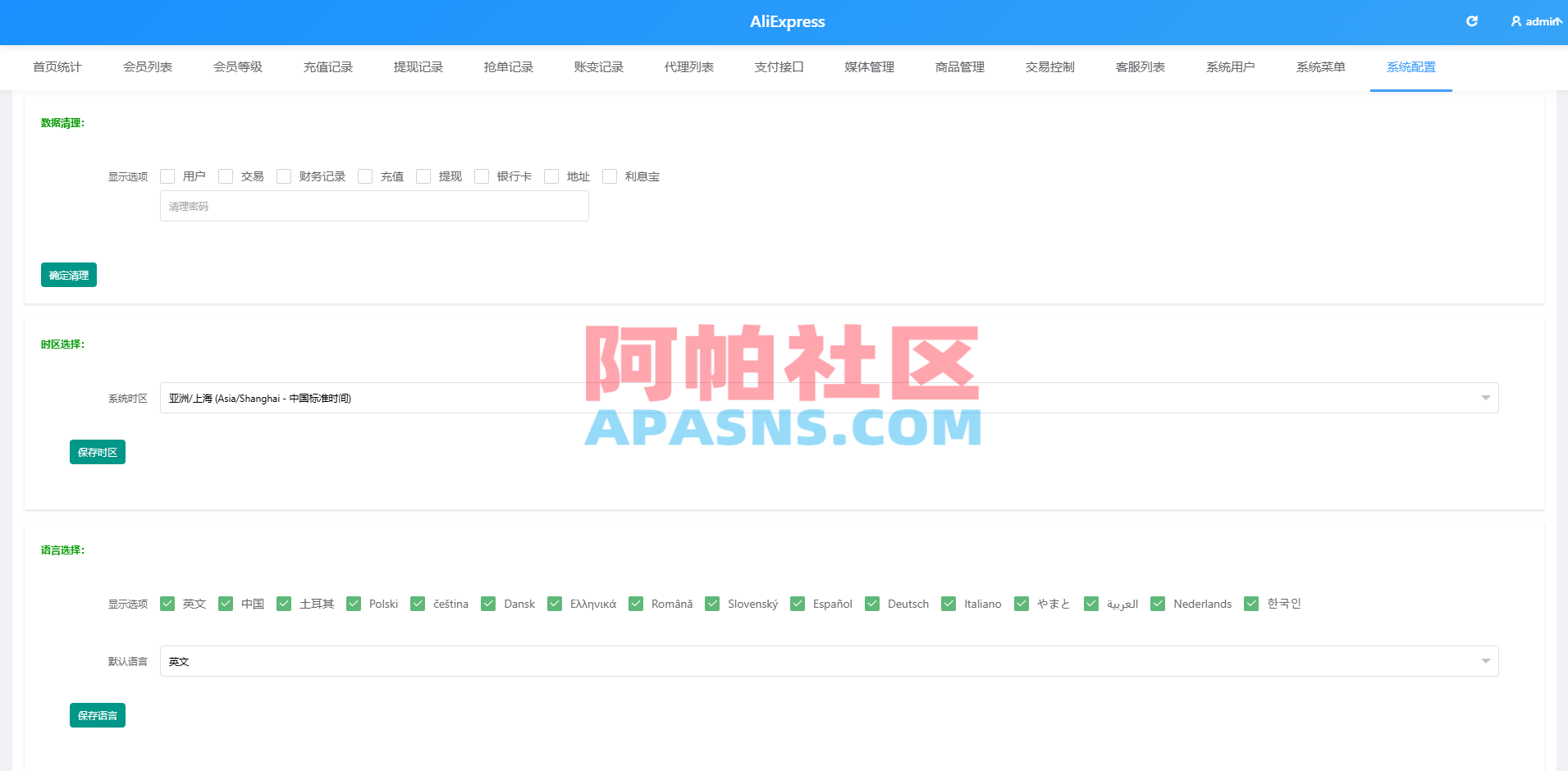
Task: Select the 系统配置 tab
Action: tap(1411, 67)
